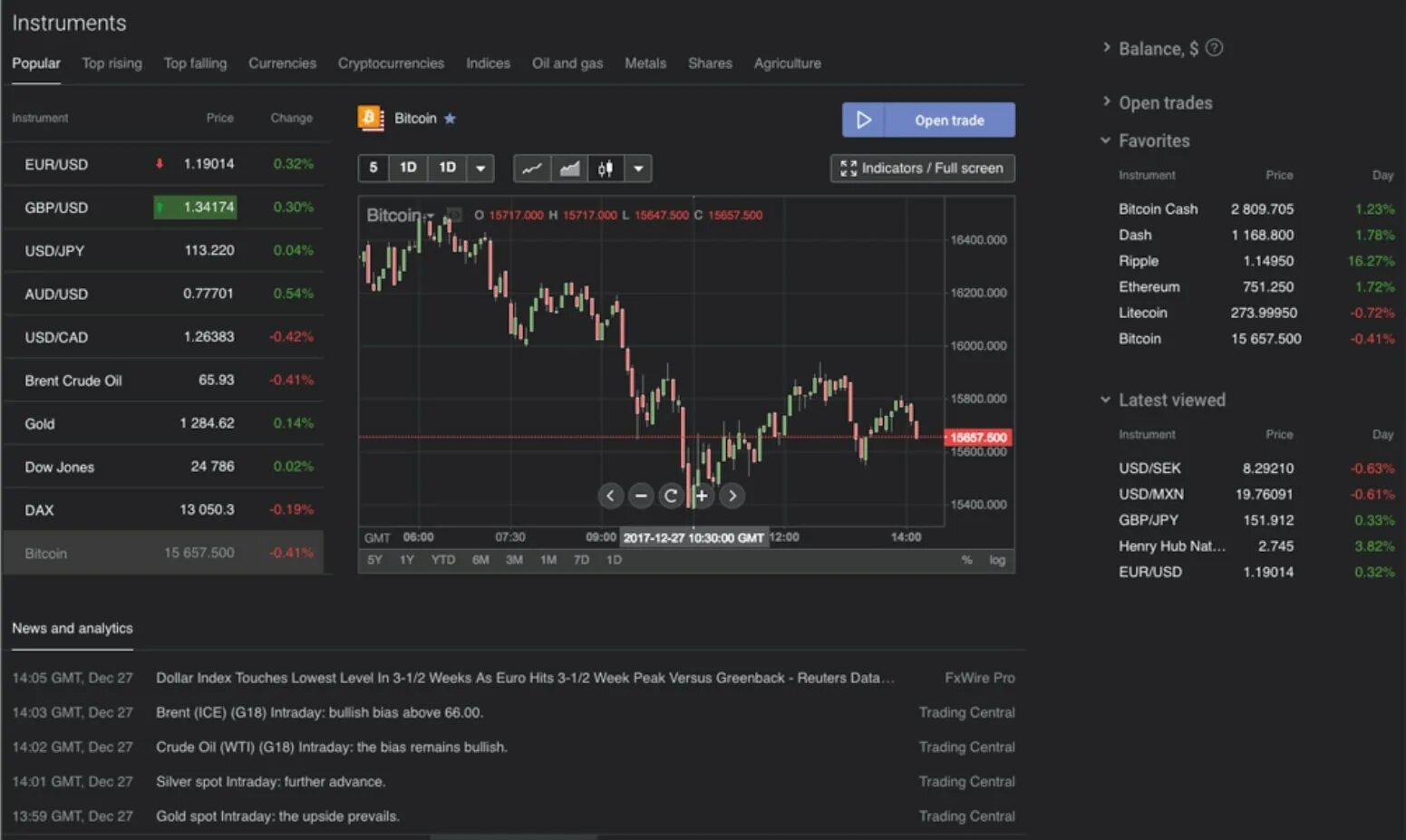Reset chart view with refresh icon
Viewport: 1406px width, 840px height.
[x=671, y=496]
